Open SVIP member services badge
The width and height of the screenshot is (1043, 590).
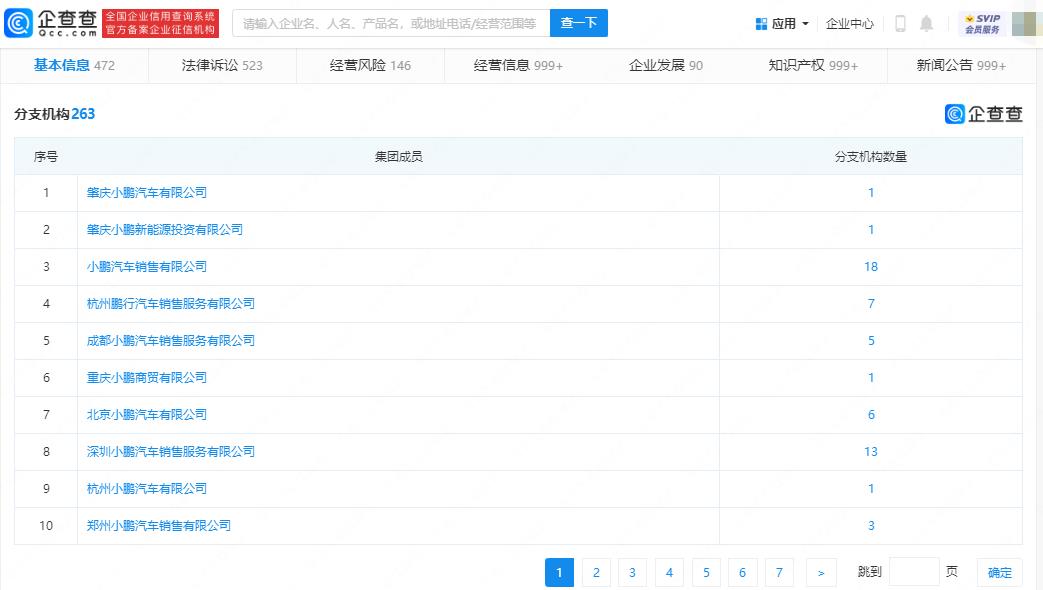tap(982, 23)
